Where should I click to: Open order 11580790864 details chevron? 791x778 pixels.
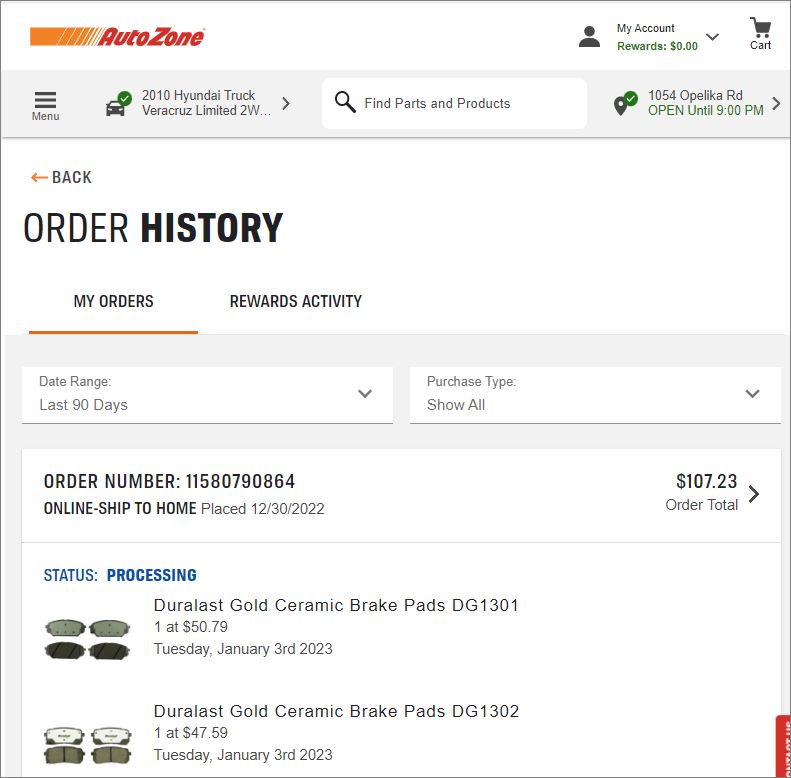(x=754, y=494)
